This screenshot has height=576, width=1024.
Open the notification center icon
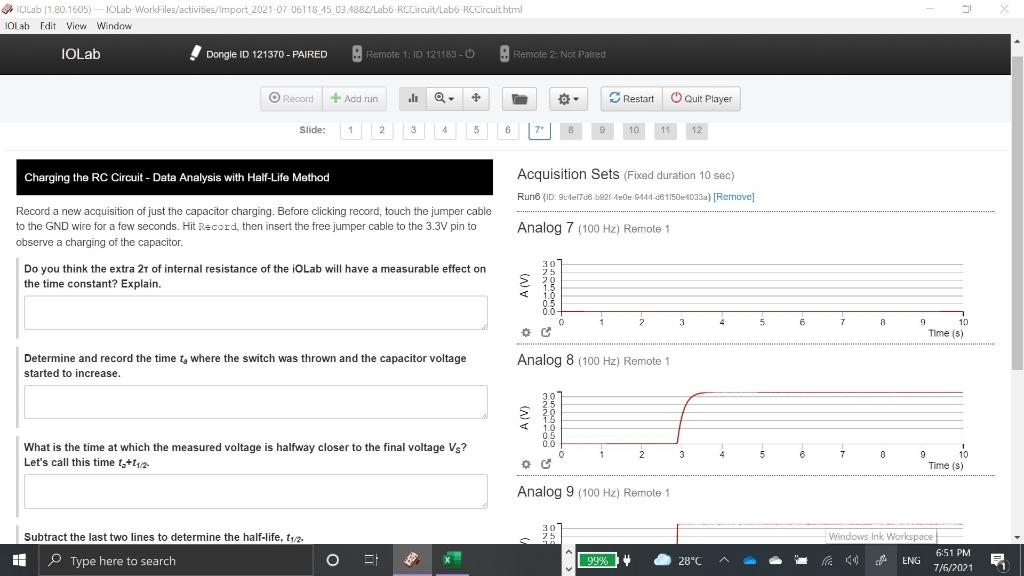tap(998, 561)
